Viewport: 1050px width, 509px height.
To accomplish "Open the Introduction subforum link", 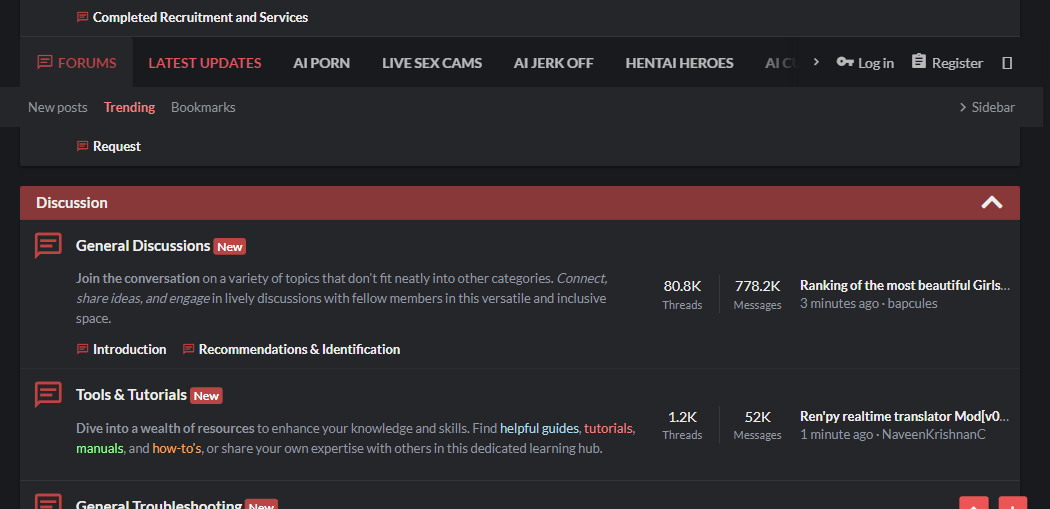I will point(129,349).
